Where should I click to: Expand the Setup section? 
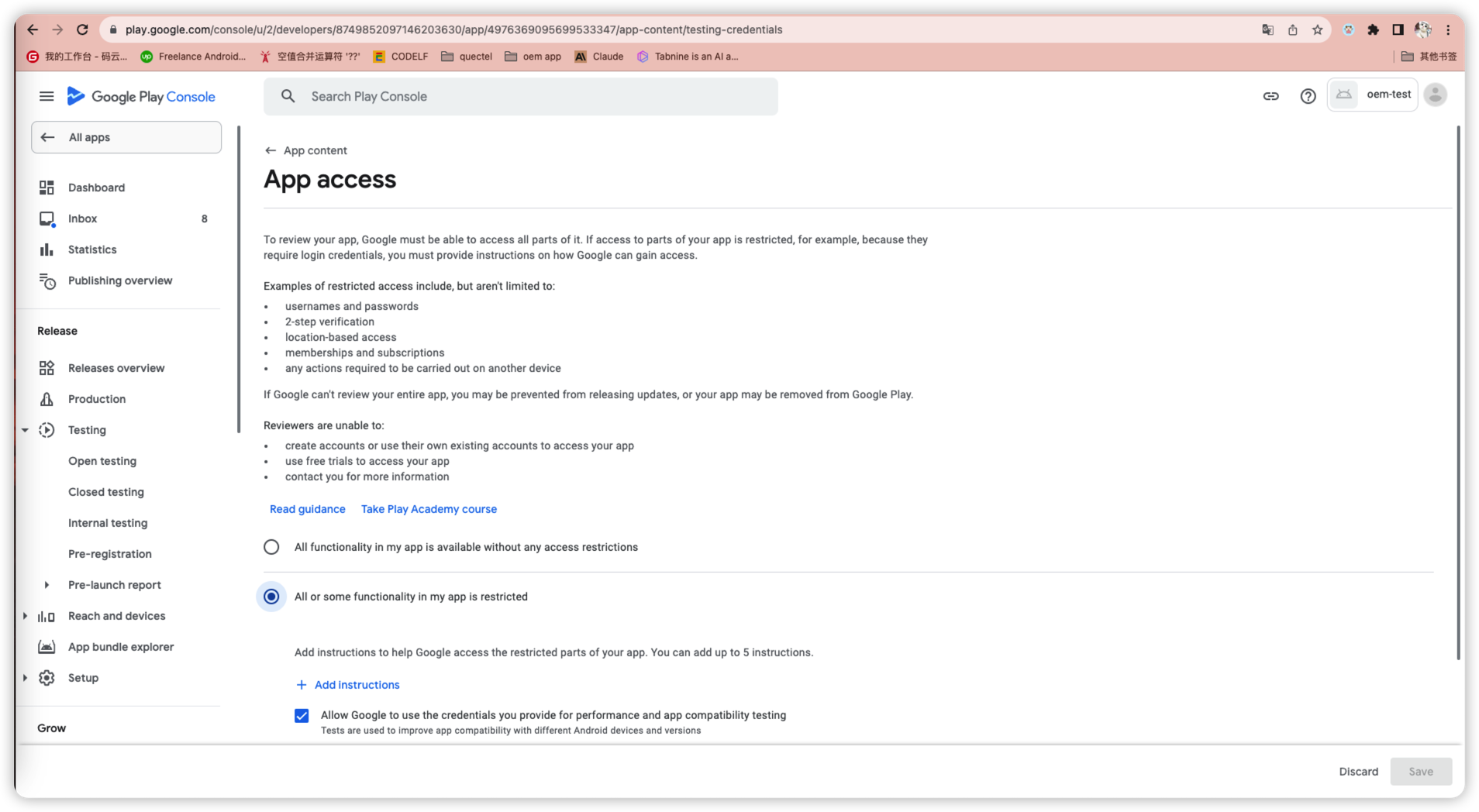coord(25,678)
